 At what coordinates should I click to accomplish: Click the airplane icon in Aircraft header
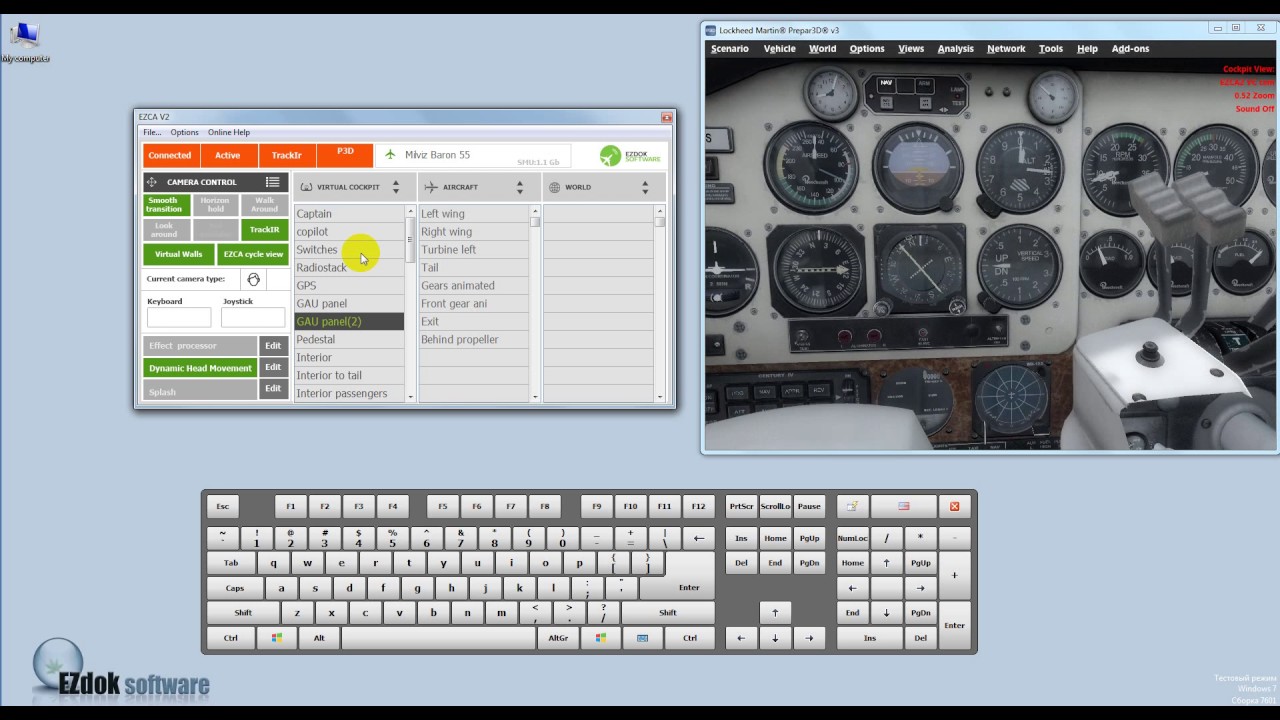[x=430, y=187]
